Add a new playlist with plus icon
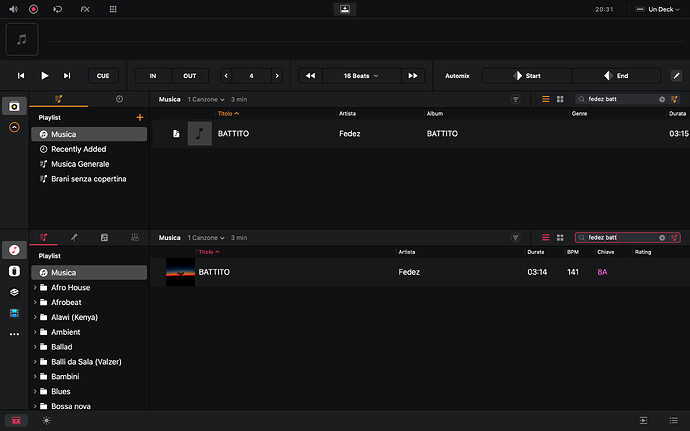This screenshot has height=431, width=690. point(139,118)
